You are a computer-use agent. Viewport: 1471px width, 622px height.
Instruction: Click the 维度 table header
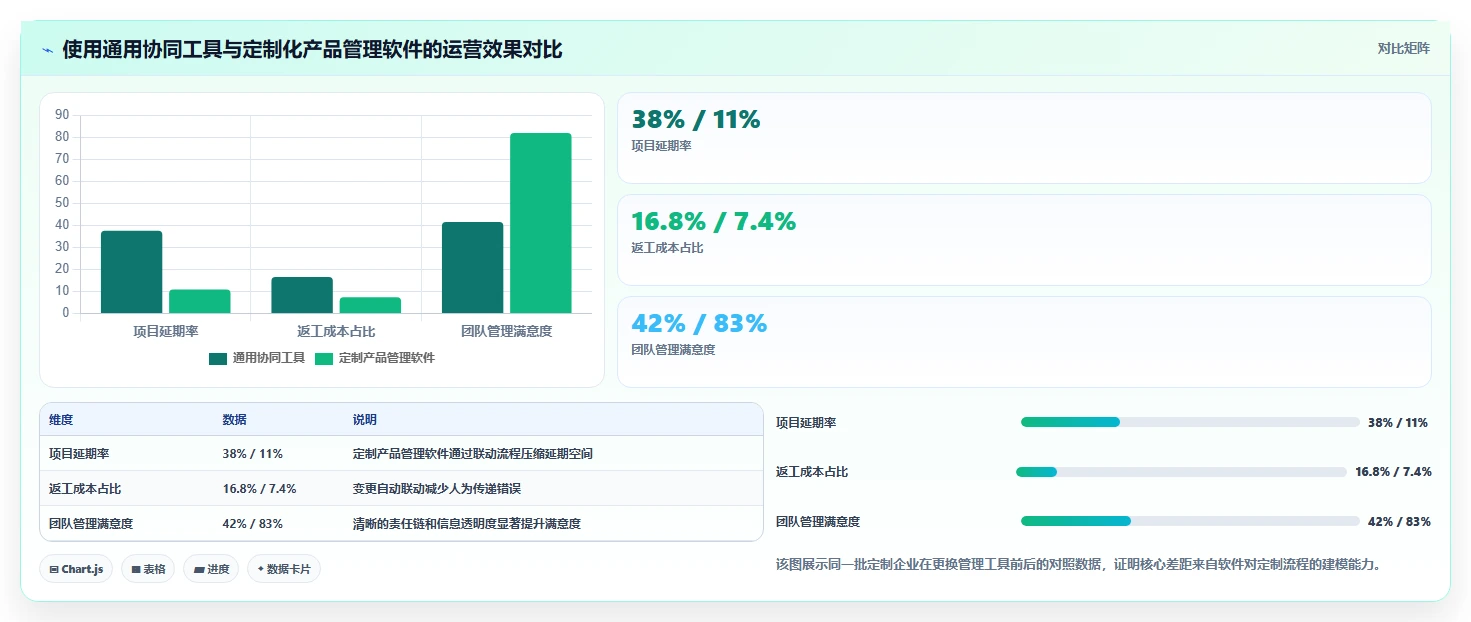click(61, 420)
